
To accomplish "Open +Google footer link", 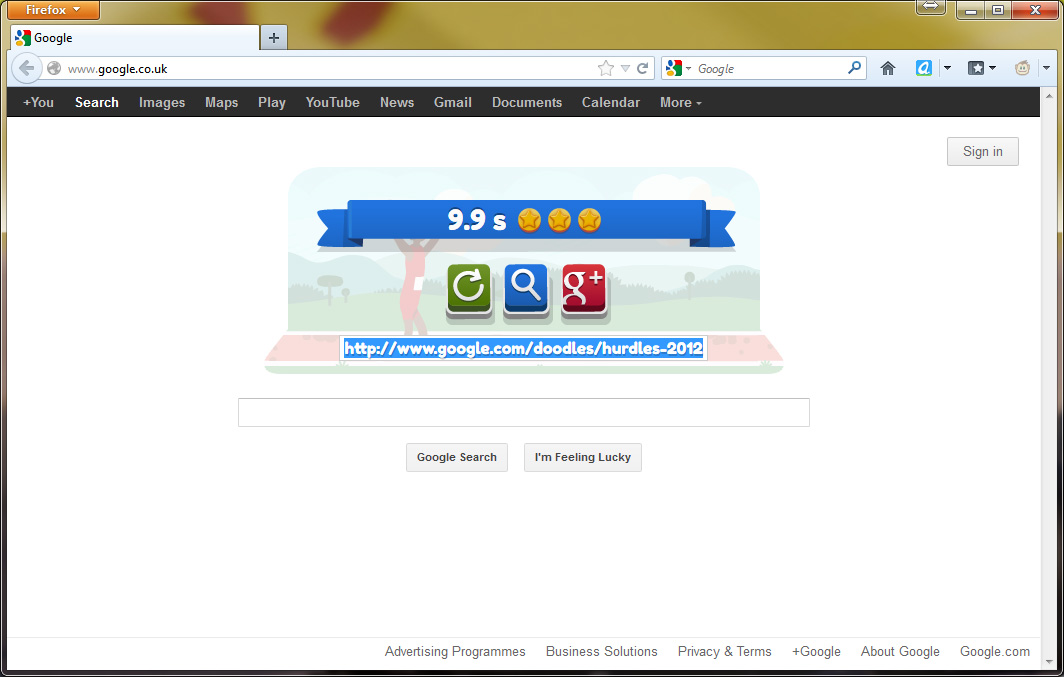I will coord(816,651).
